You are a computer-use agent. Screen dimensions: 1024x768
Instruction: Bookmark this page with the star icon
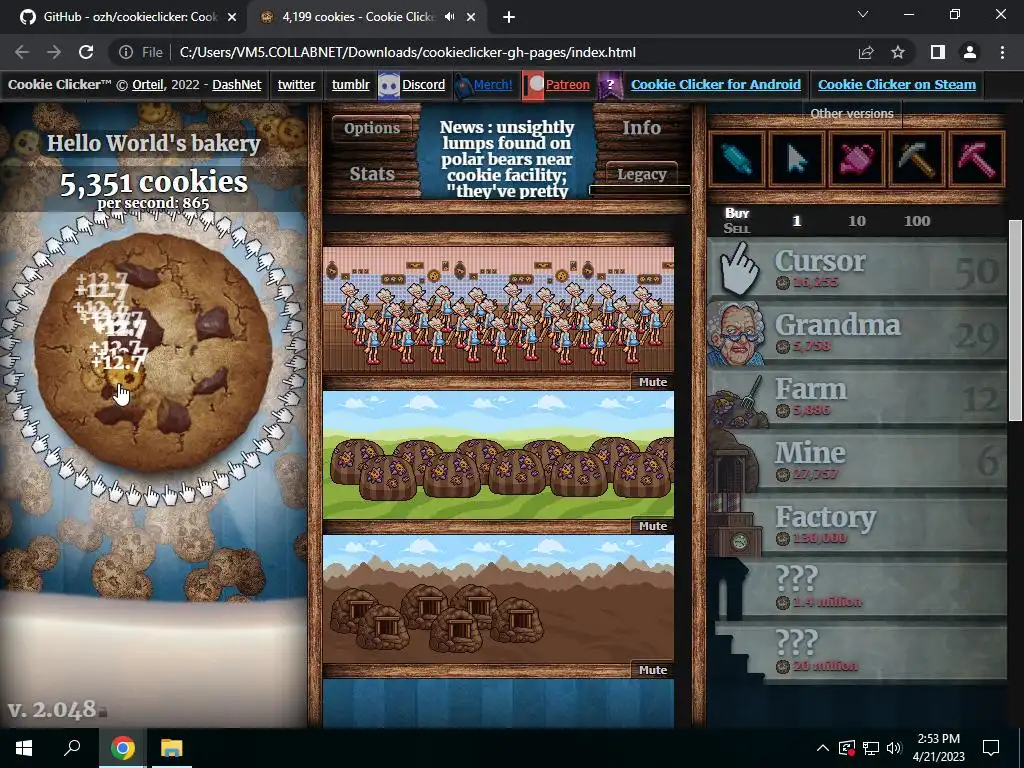pyautogui.click(x=898, y=52)
